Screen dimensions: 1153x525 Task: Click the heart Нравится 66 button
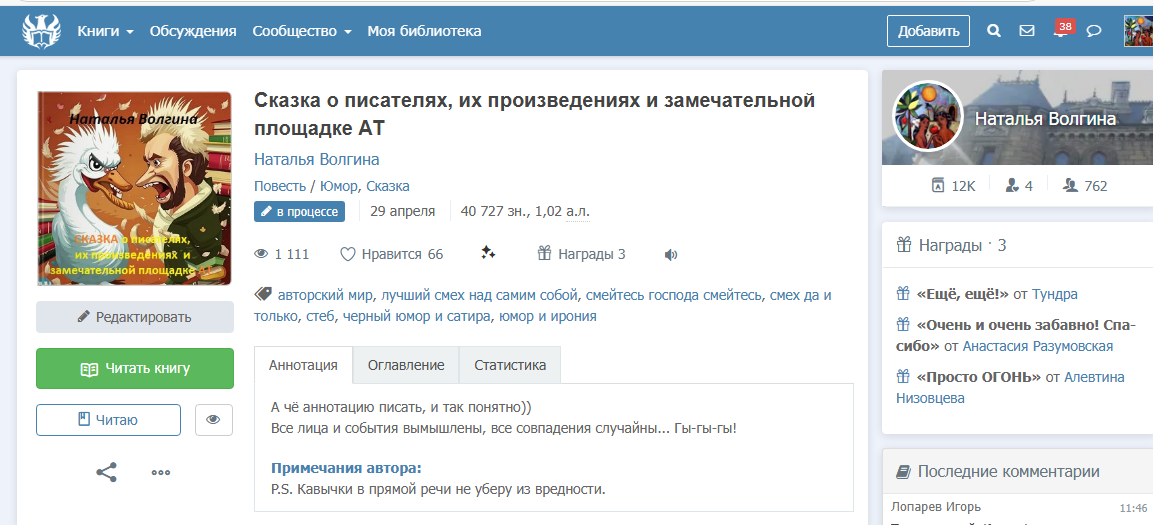[x=391, y=254]
